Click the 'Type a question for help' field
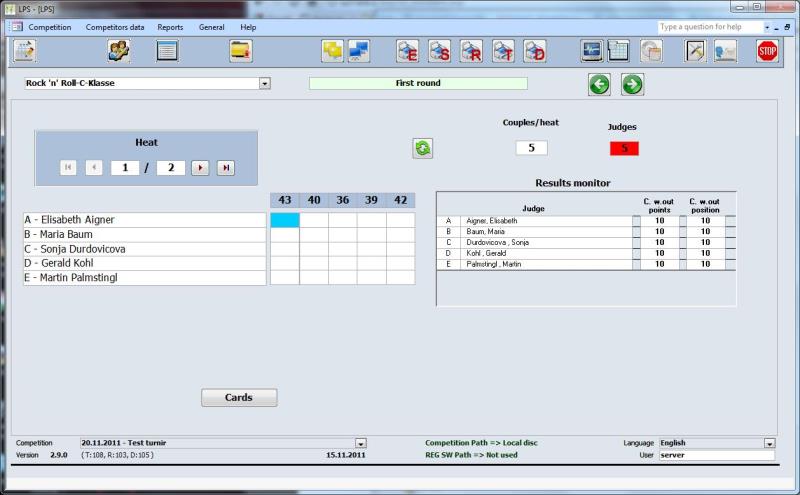The width and height of the screenshot is (800, 495). (x=710, y=27)
